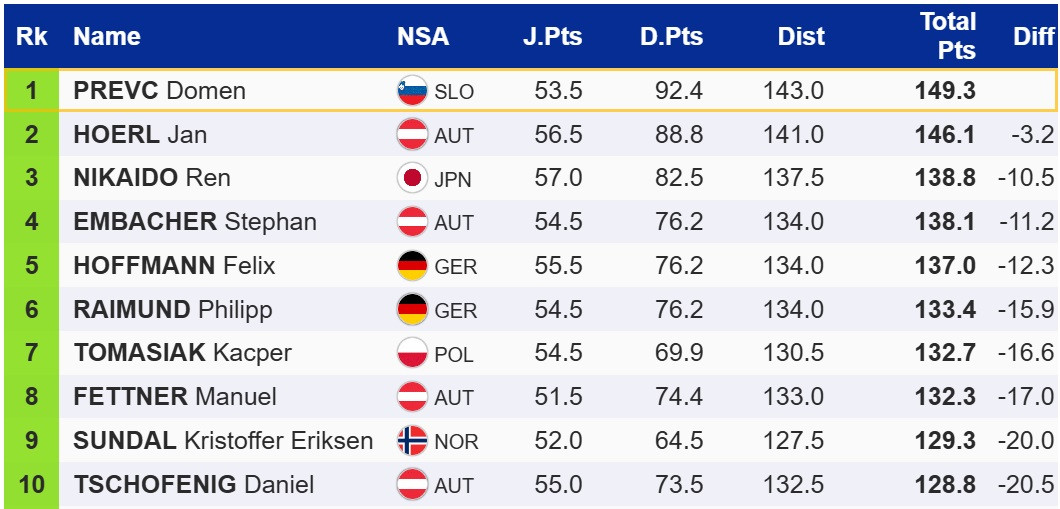Sort by the Total Pts header
This screenshot has width=1060, height=509.
coord(947,37)
